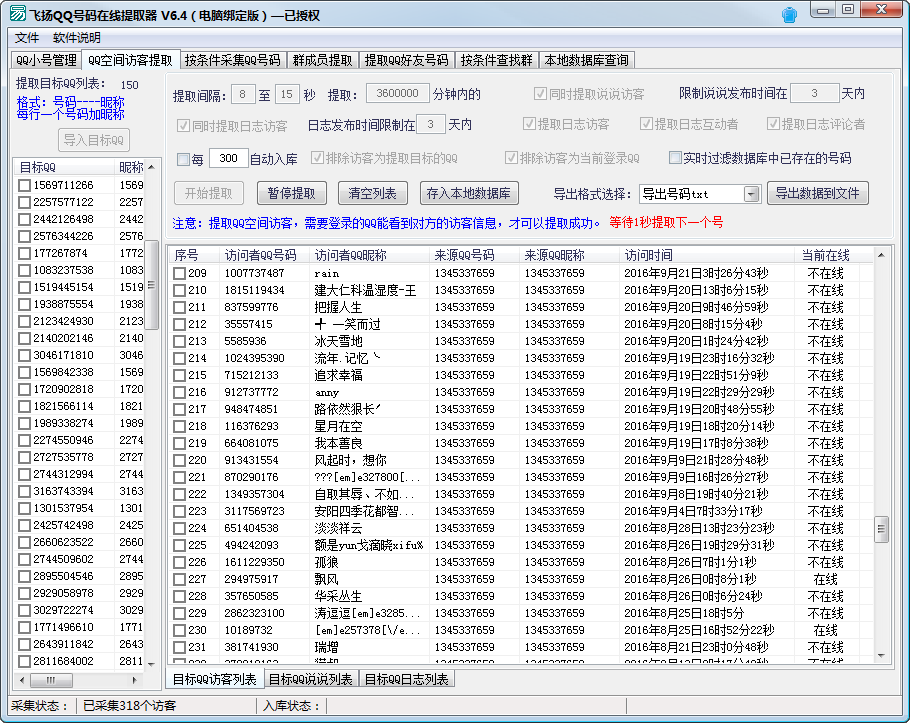Screen dimensions: 910x723
Task: Switch to the 提取QQ好友号码 tab
Action: point(406,60)
